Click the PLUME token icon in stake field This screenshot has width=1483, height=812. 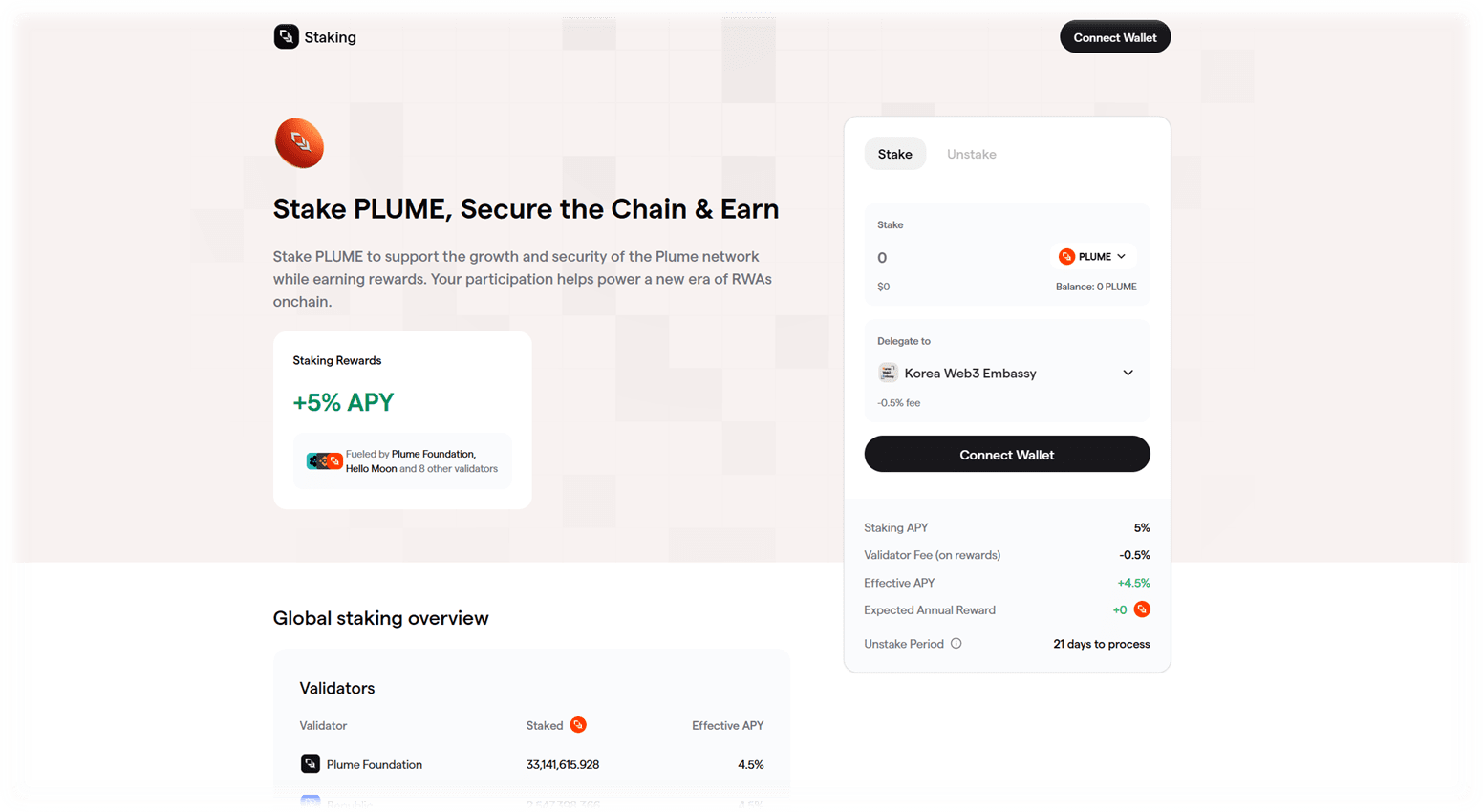click(1066, 256)
